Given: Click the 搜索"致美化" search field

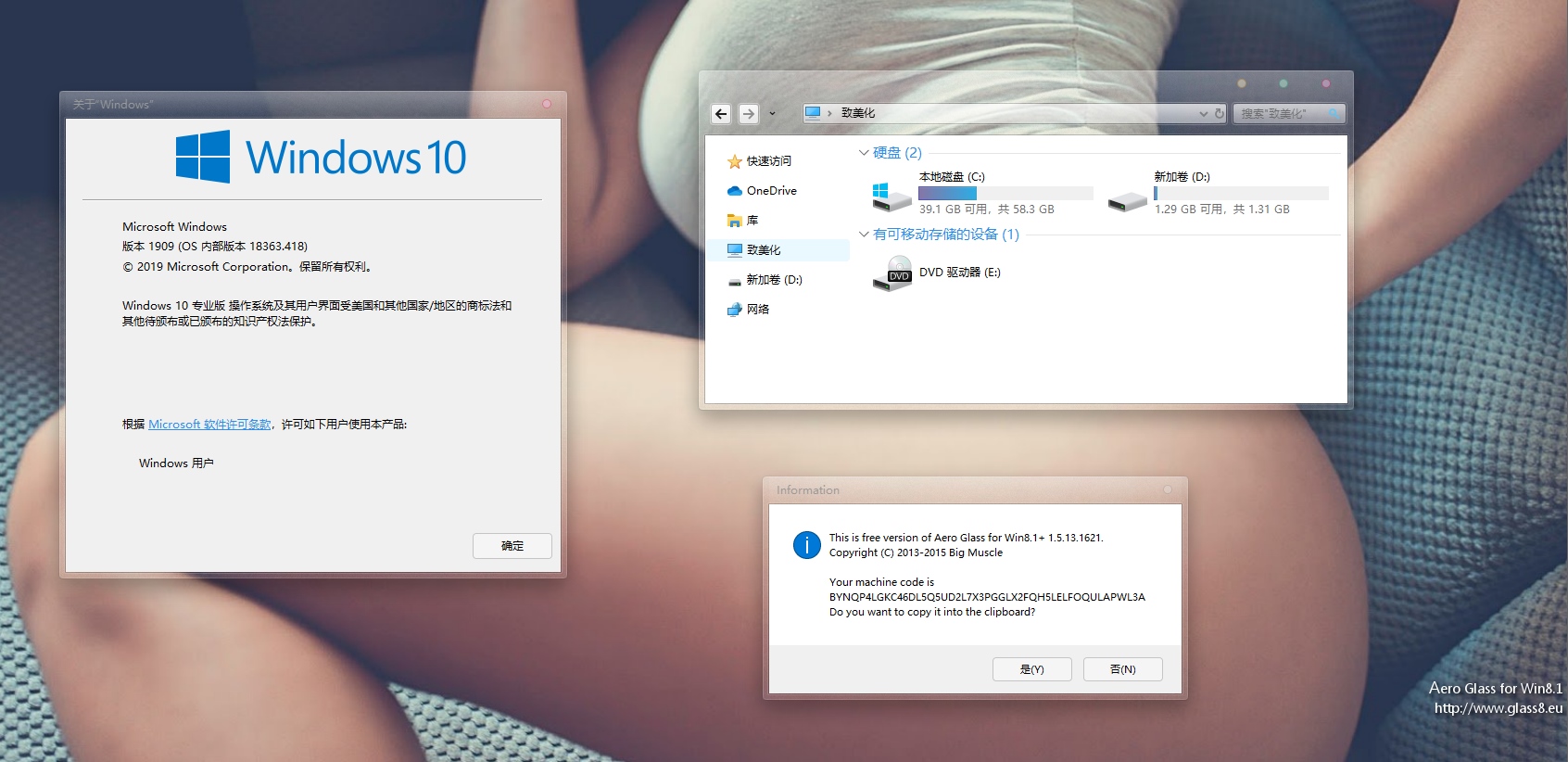Looking at the screenshot, I should click(1279, 113).
